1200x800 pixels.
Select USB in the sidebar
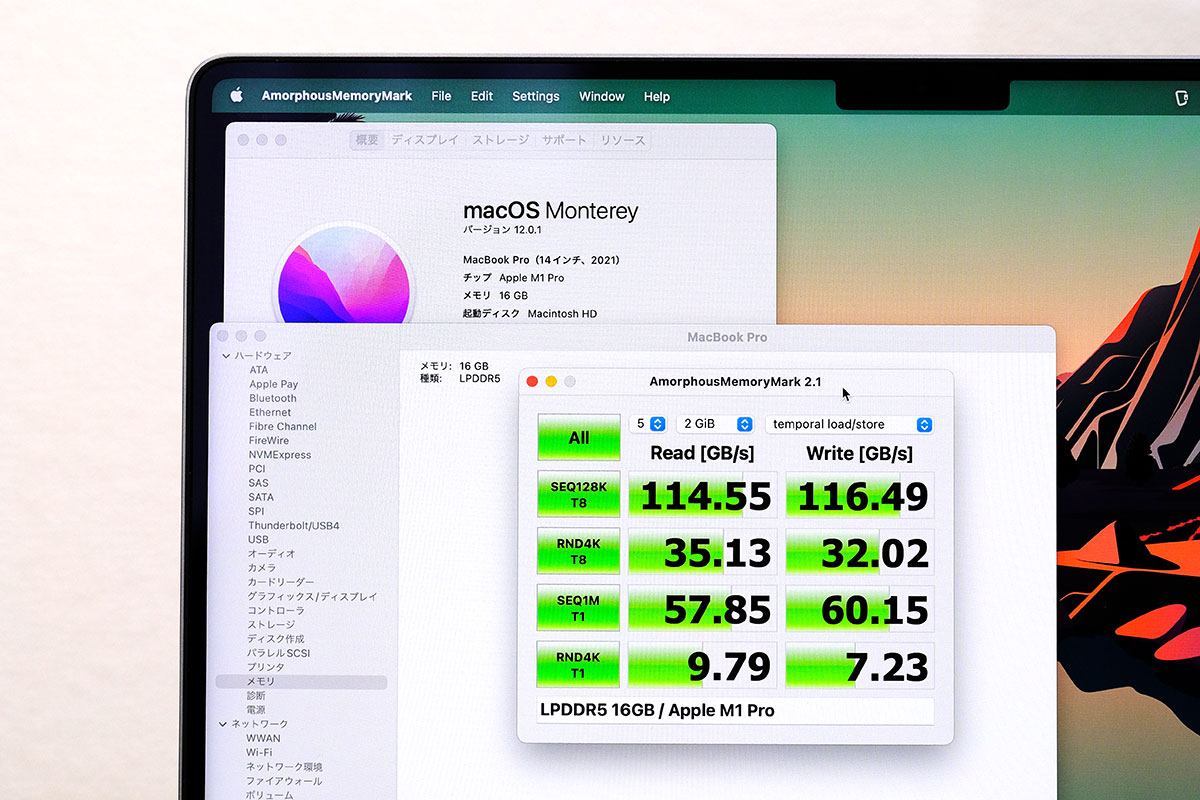pos(259,539)
